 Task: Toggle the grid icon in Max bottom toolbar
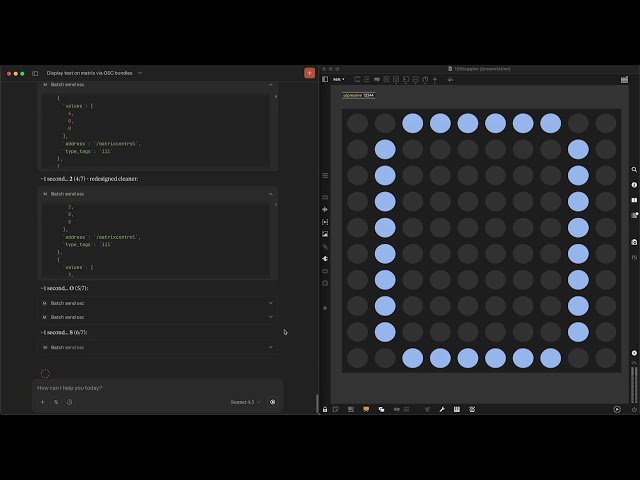coord(407,409)
